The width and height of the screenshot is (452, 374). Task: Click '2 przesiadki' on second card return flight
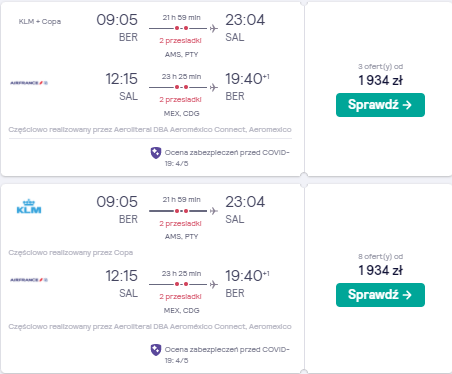[x=180, y=297]
